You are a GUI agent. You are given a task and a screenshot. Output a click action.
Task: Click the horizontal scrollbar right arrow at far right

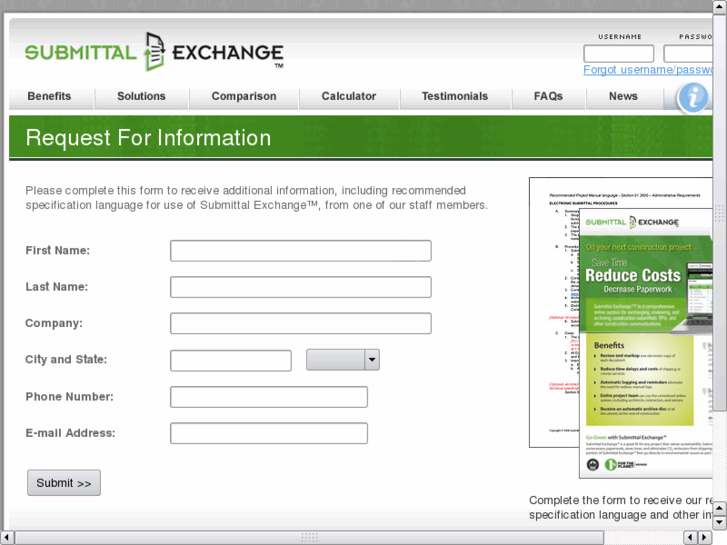pos(705,537)
